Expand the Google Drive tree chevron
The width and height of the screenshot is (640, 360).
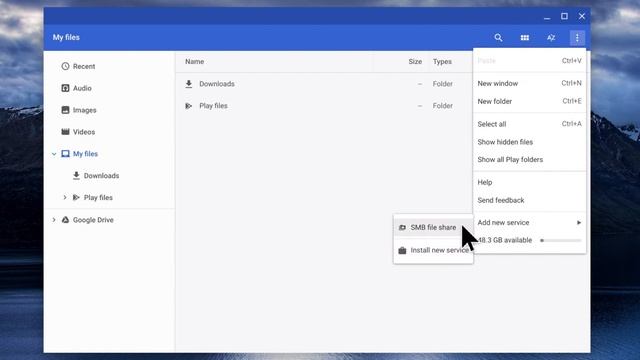point(54,220)
